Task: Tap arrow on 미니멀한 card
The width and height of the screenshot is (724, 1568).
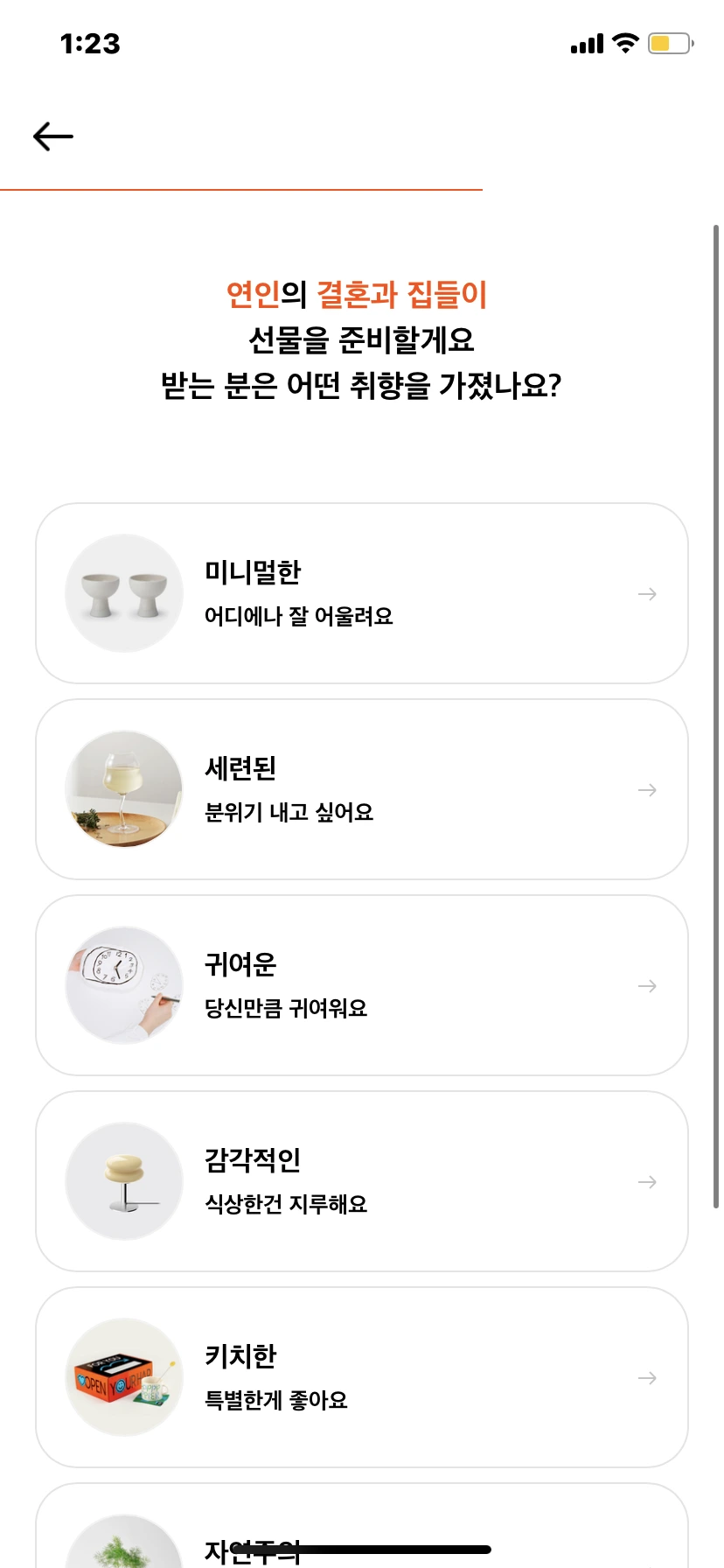Action: tap(647, 594)
